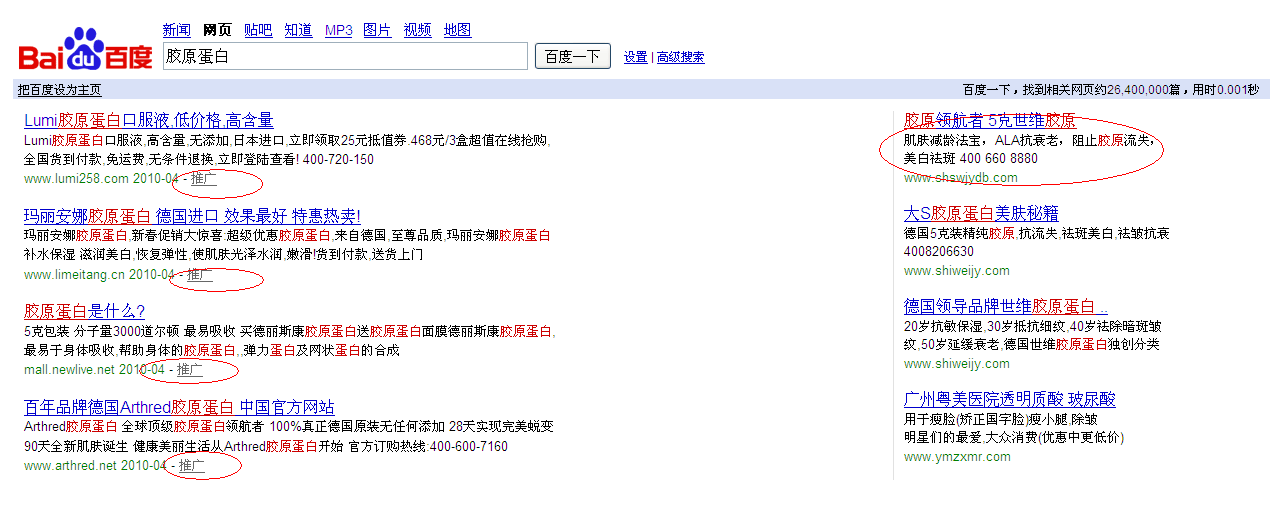
Task: Open the 地图 search category
Action: click(457, 30)
